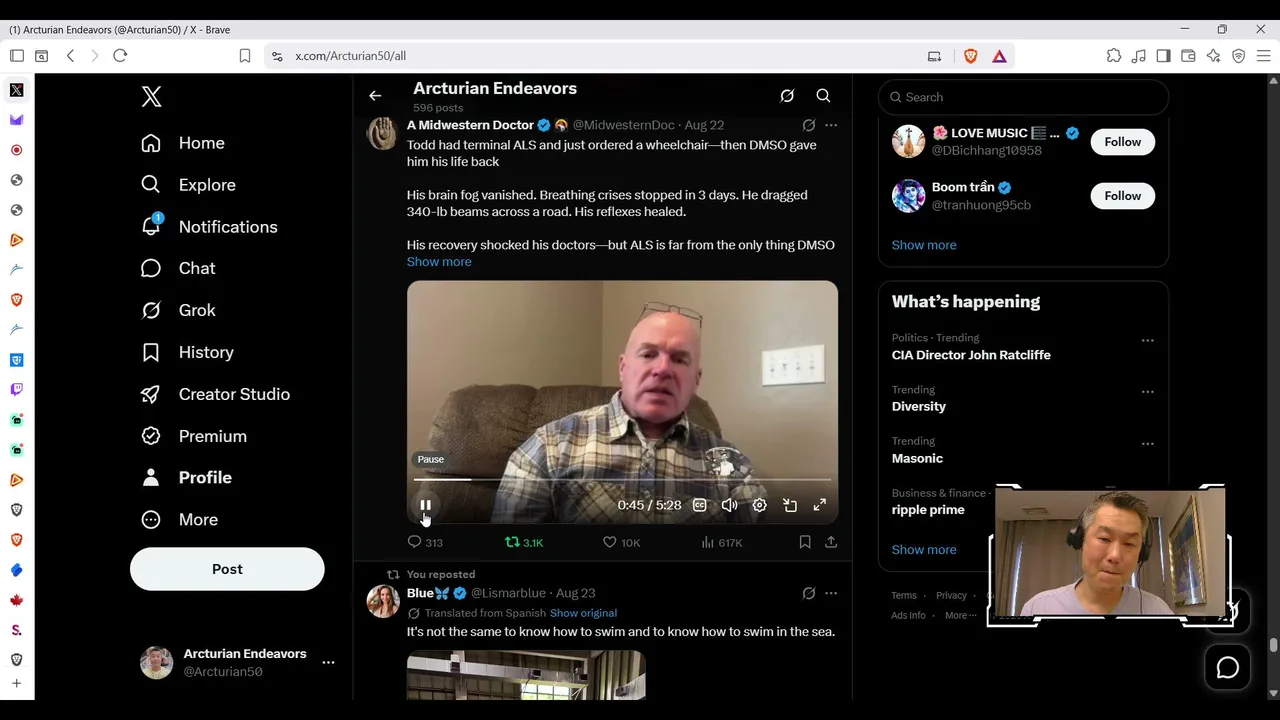Open Brave Shields lion icon
Viewport: 1280px width, 720px height.
click(970, 56)
